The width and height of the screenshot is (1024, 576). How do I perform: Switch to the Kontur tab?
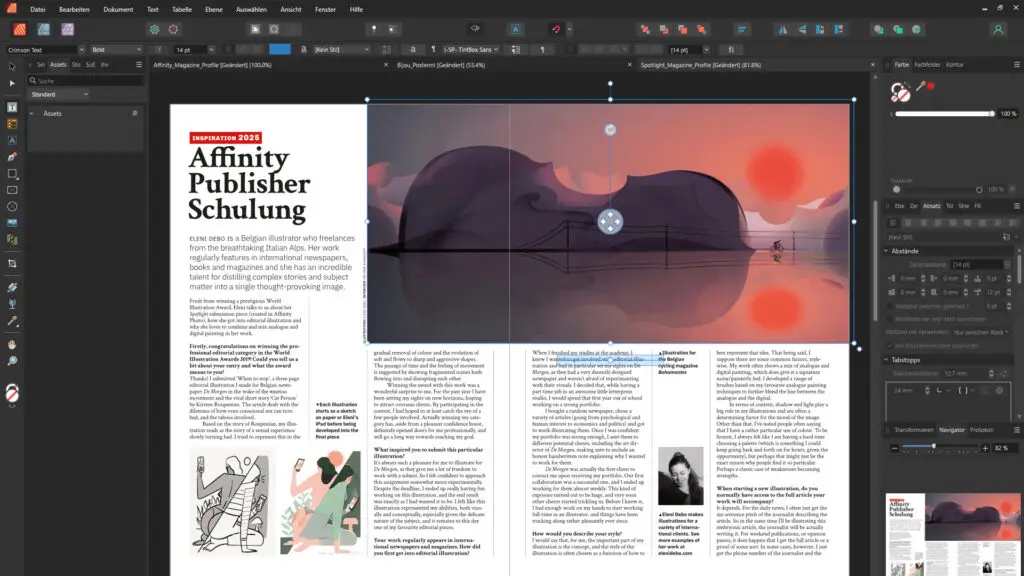coord(955,65)
